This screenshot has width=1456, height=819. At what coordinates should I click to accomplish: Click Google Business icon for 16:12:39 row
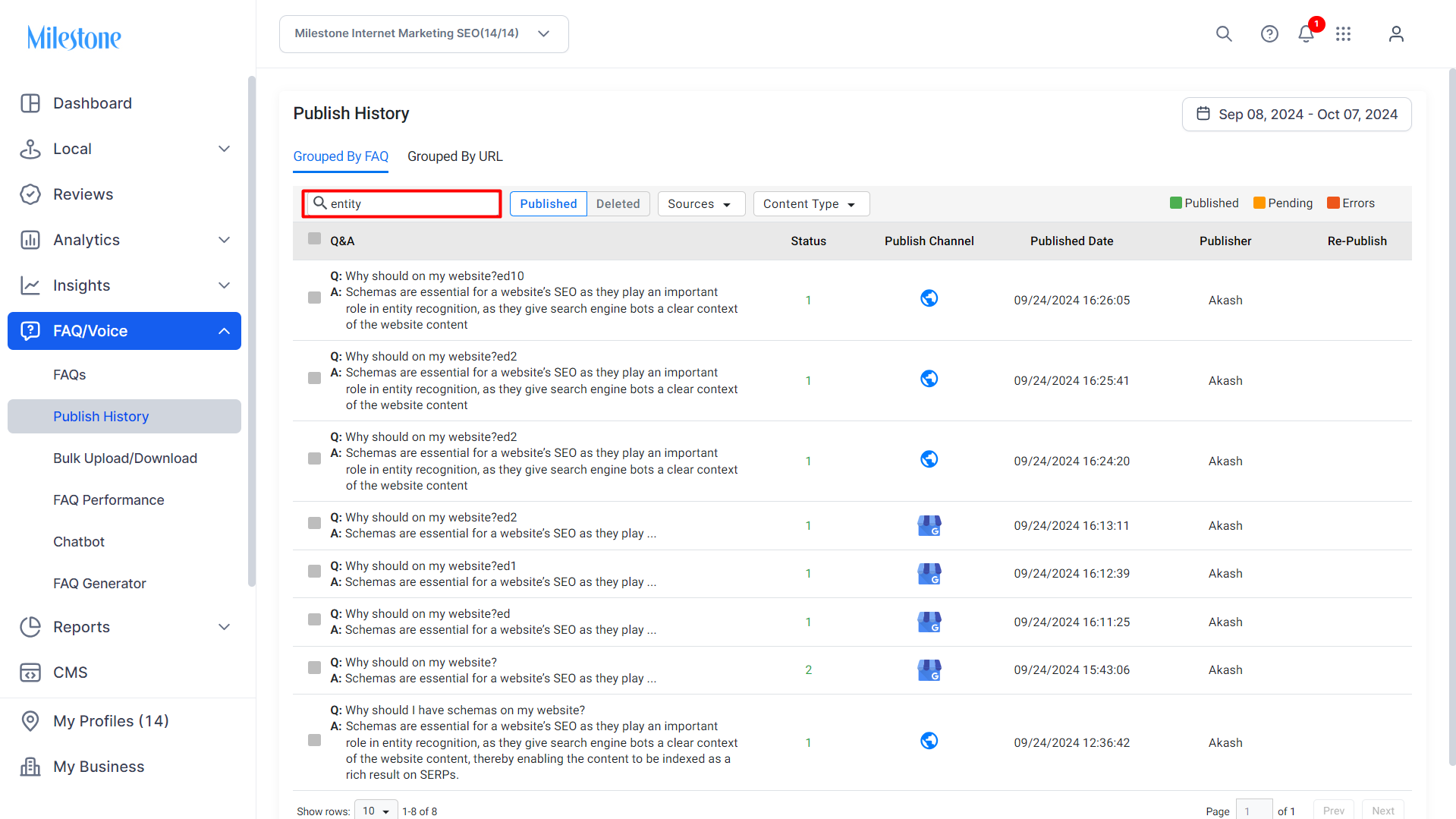coord(929,573)
